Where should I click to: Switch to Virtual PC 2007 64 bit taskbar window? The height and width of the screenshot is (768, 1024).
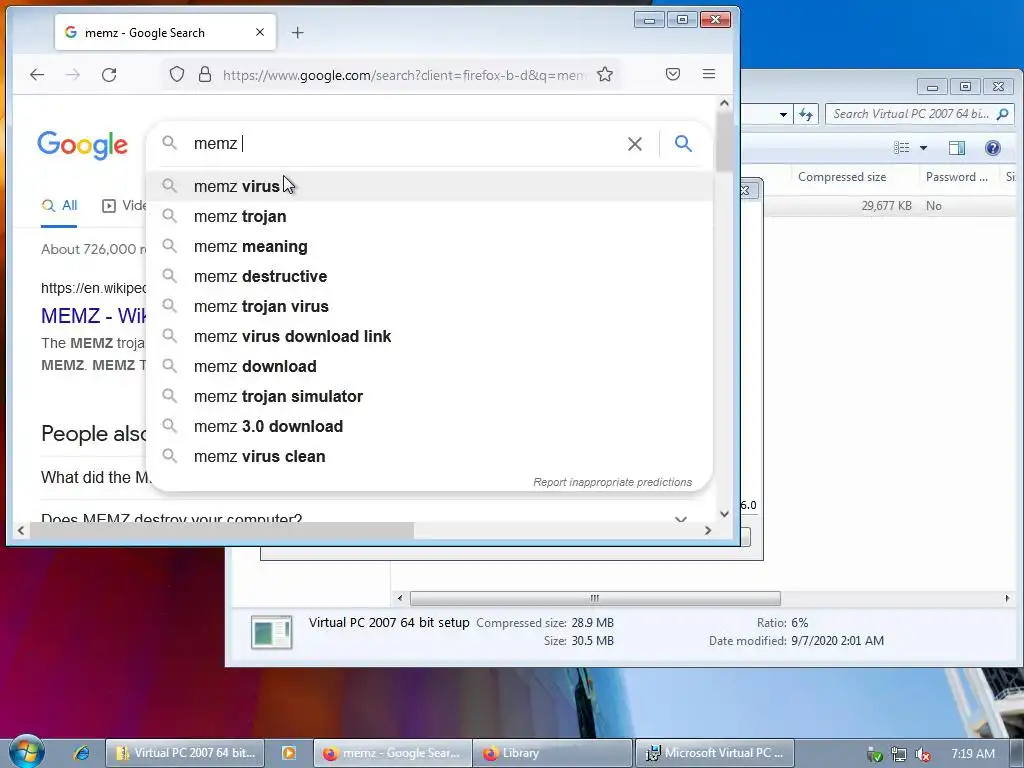185,753
